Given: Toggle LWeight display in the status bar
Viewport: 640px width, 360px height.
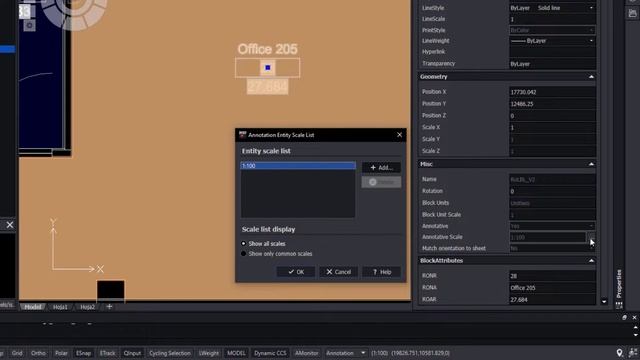Looking at the screenshot, I should (x=209, y=353).
